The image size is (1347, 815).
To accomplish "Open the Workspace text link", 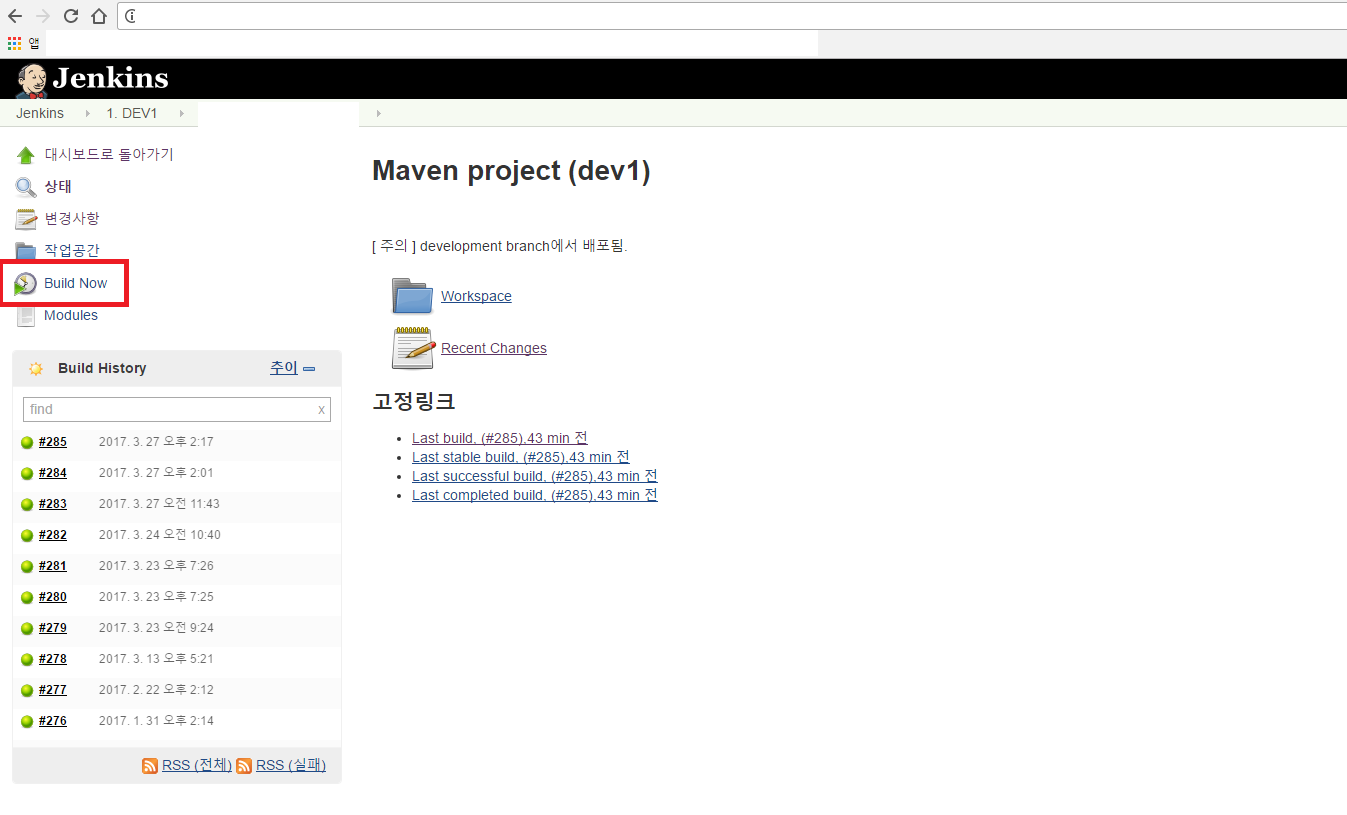I will pos(476,296).
